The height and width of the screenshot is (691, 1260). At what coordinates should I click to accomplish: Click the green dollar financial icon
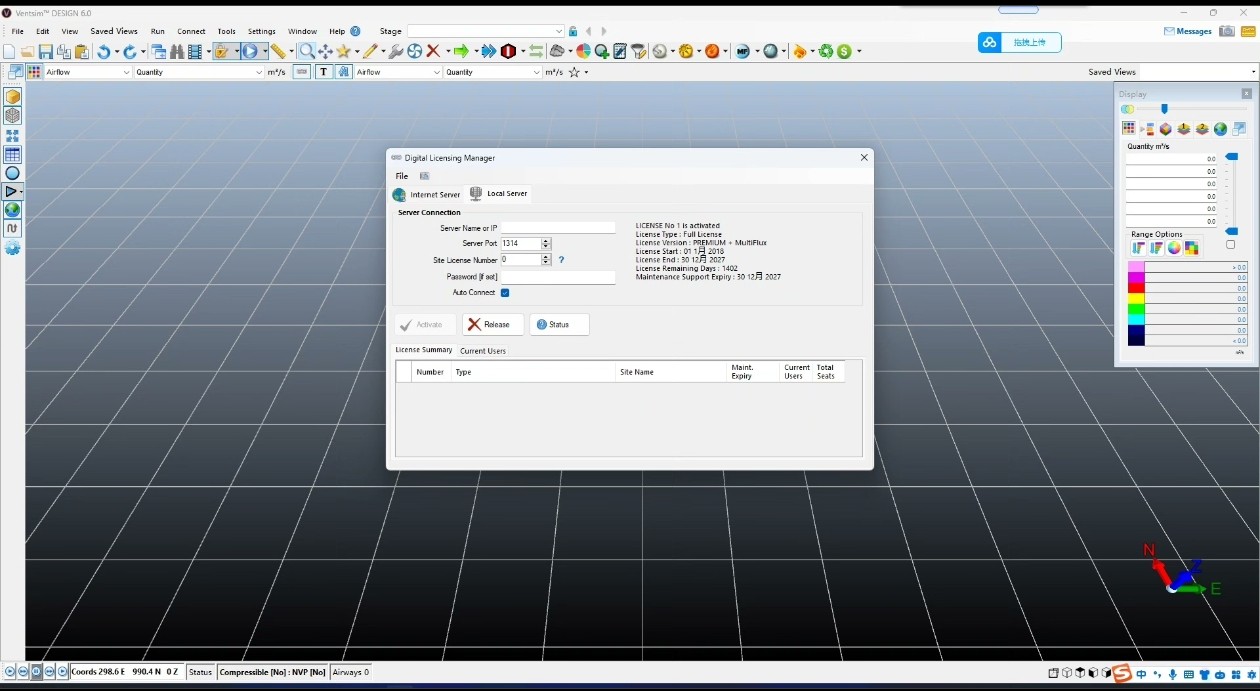[844, 51]
